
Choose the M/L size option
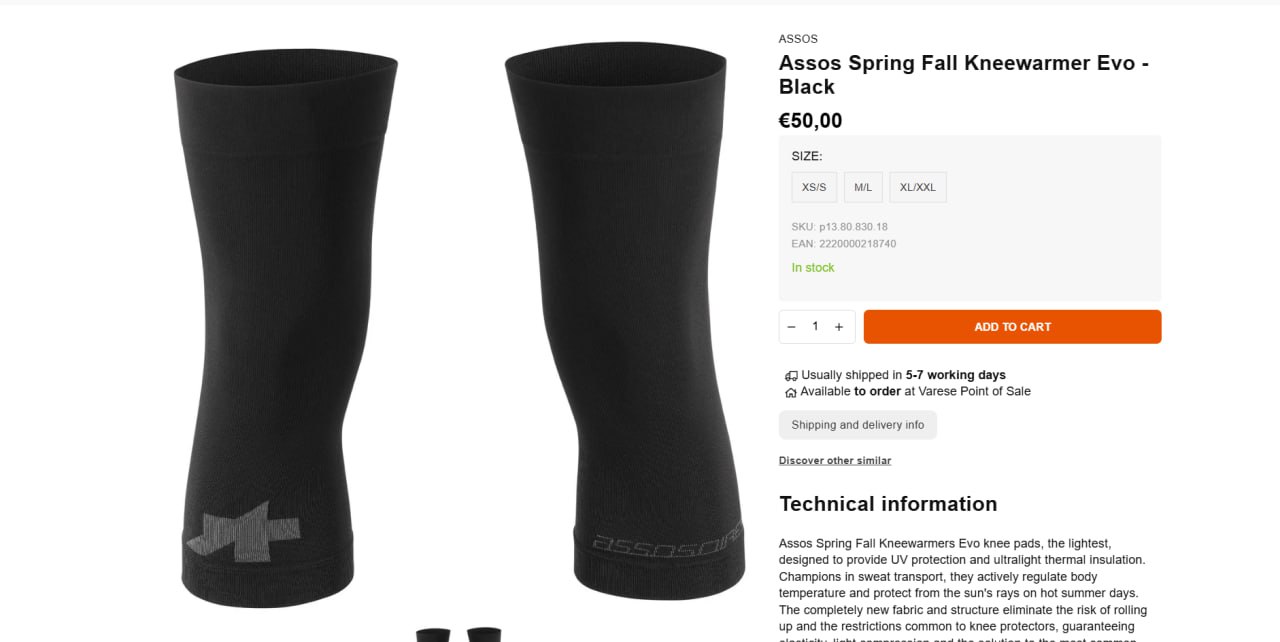click(863, 187)
